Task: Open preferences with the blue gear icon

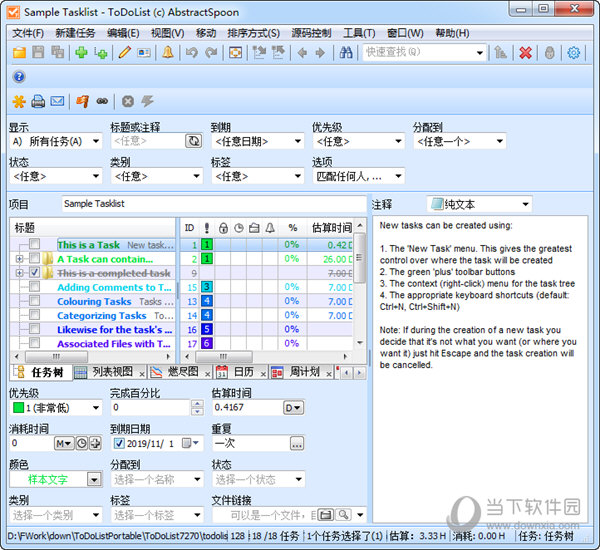Action: pyautogui.click(x=573, y=52)
